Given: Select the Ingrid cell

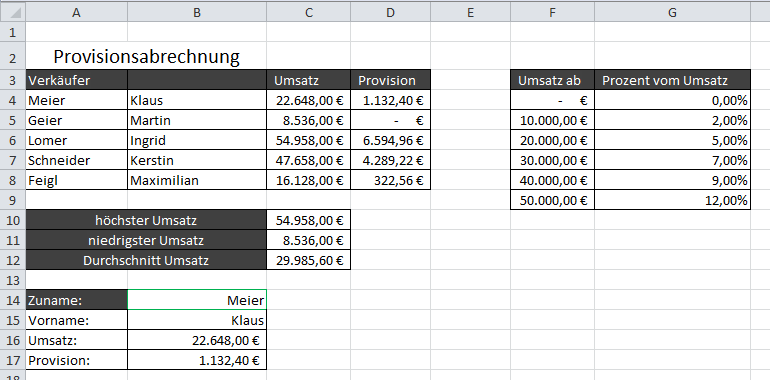Looking at the screenshot, I should coord(197,140).
